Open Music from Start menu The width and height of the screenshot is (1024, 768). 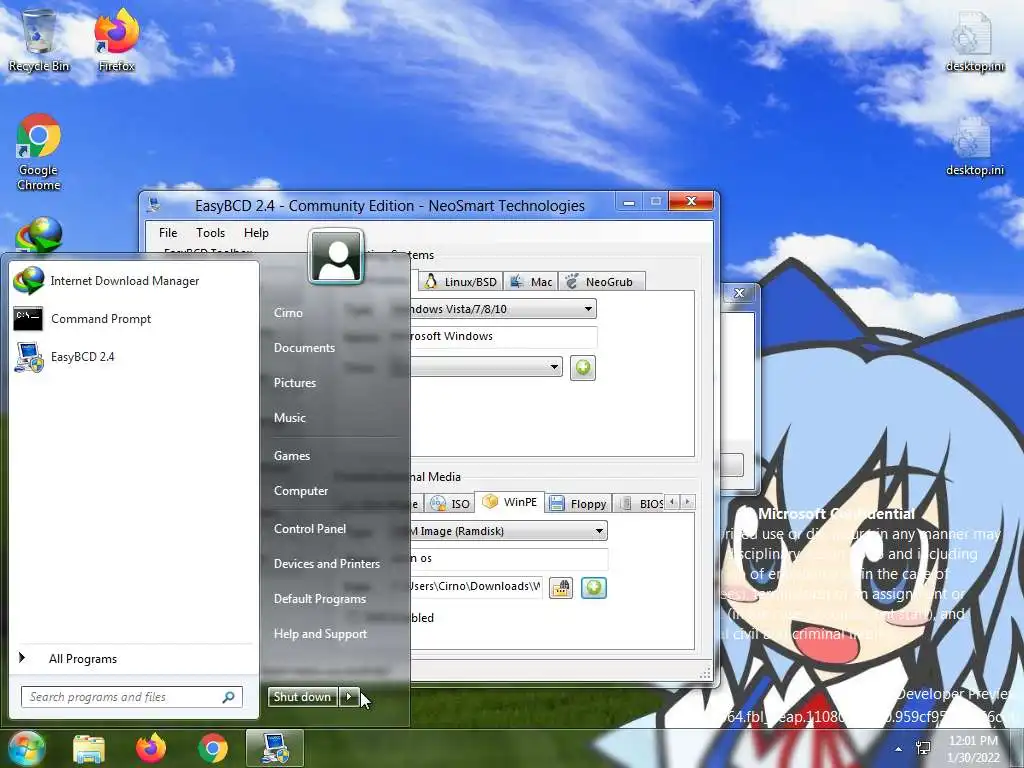289,418
